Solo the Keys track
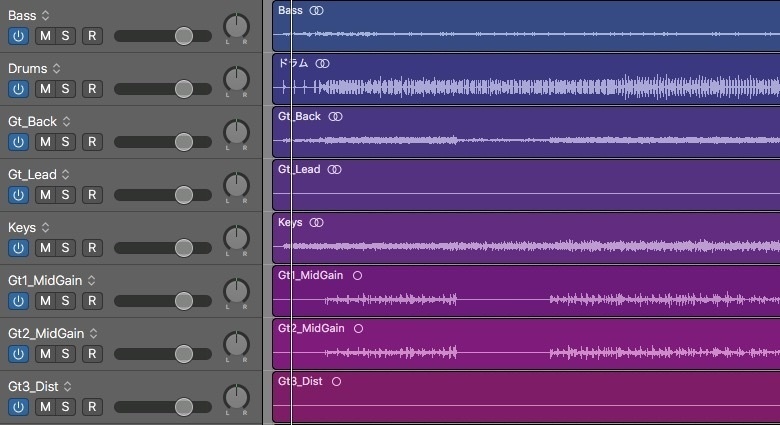This screenshot has height=425, width=780. point(66,248)
